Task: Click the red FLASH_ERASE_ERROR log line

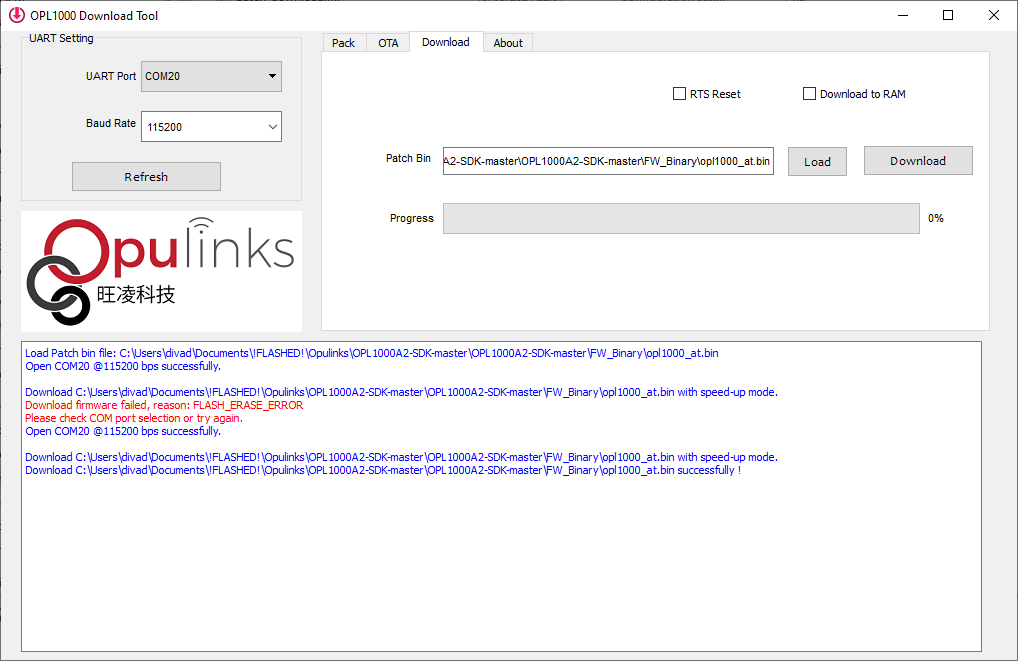Action: tap(164, 405)
